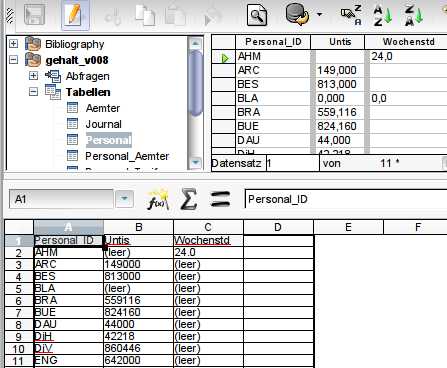Click cell B7 containing 824160
The image size is (447, 368).
point(139,313)
